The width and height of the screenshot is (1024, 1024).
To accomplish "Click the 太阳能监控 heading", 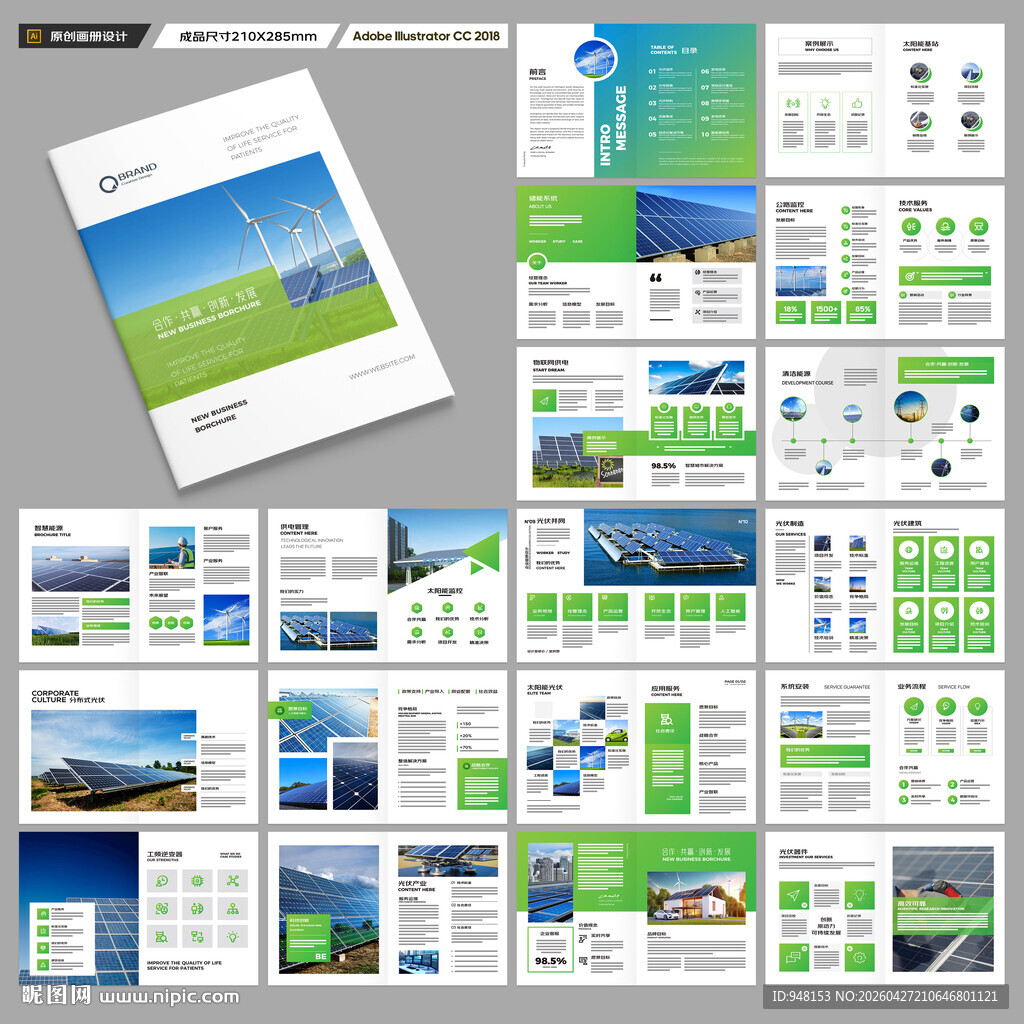I will tap(445, 590).
